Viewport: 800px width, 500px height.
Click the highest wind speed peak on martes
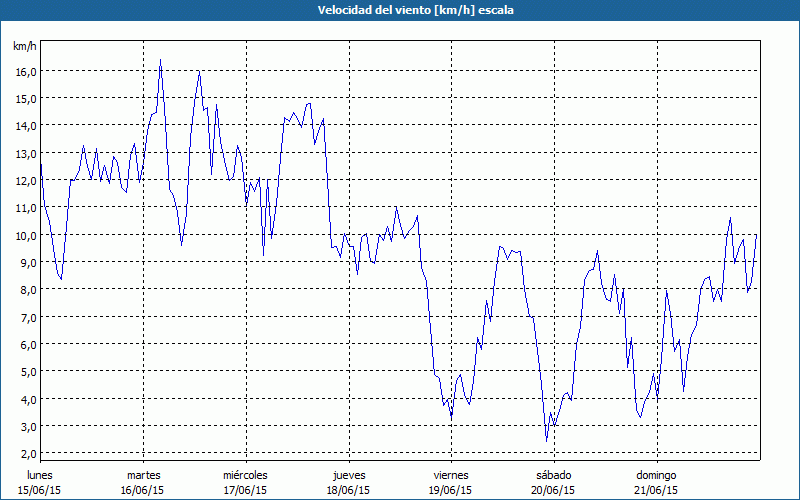pos(160,60)
